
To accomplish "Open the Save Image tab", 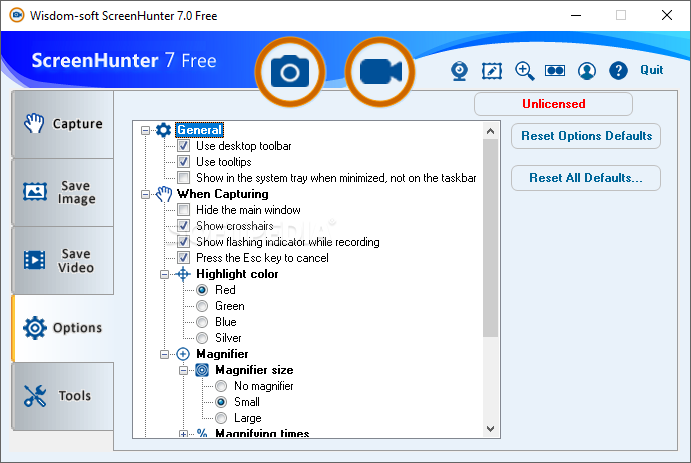I will tap(63, 192).
